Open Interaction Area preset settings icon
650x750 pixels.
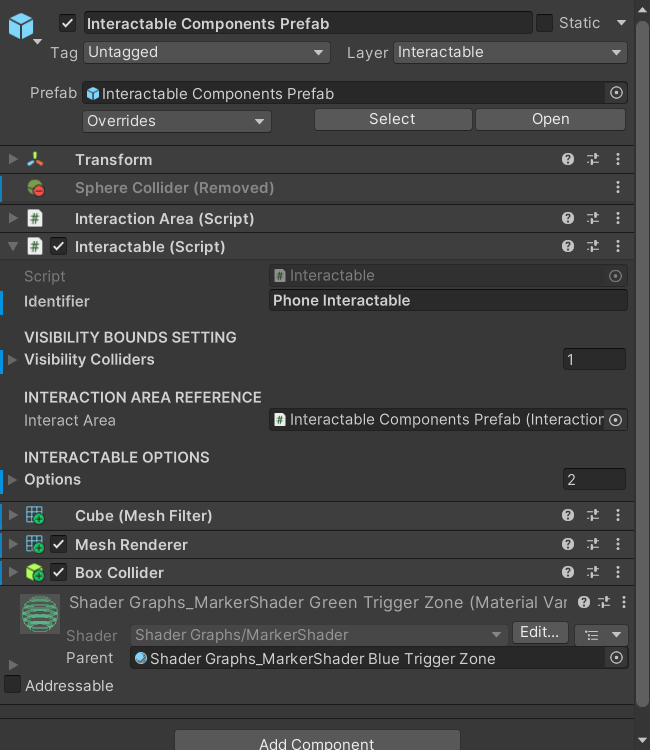[593, 219]
